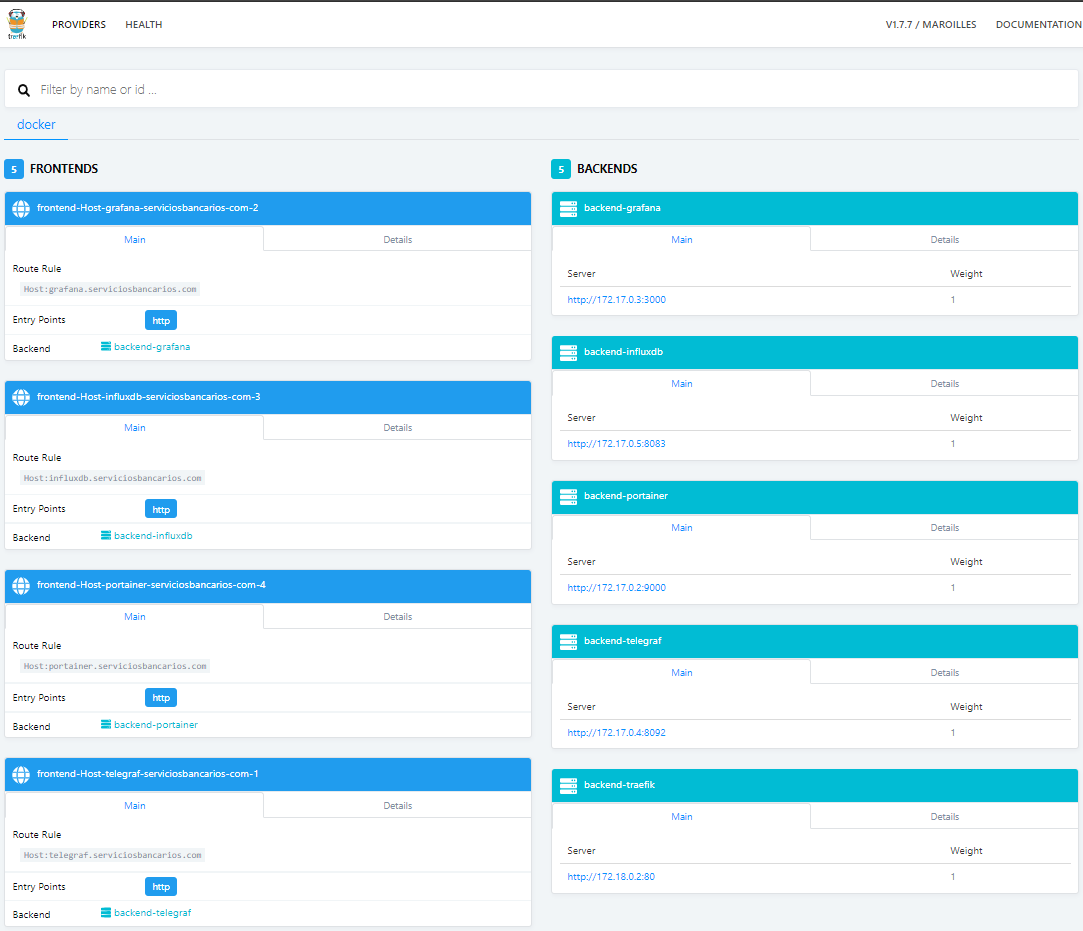The height and width of the screenshot is (931, 1083).
Task: Click globe icon of portainer frontend
Action: 21,586
